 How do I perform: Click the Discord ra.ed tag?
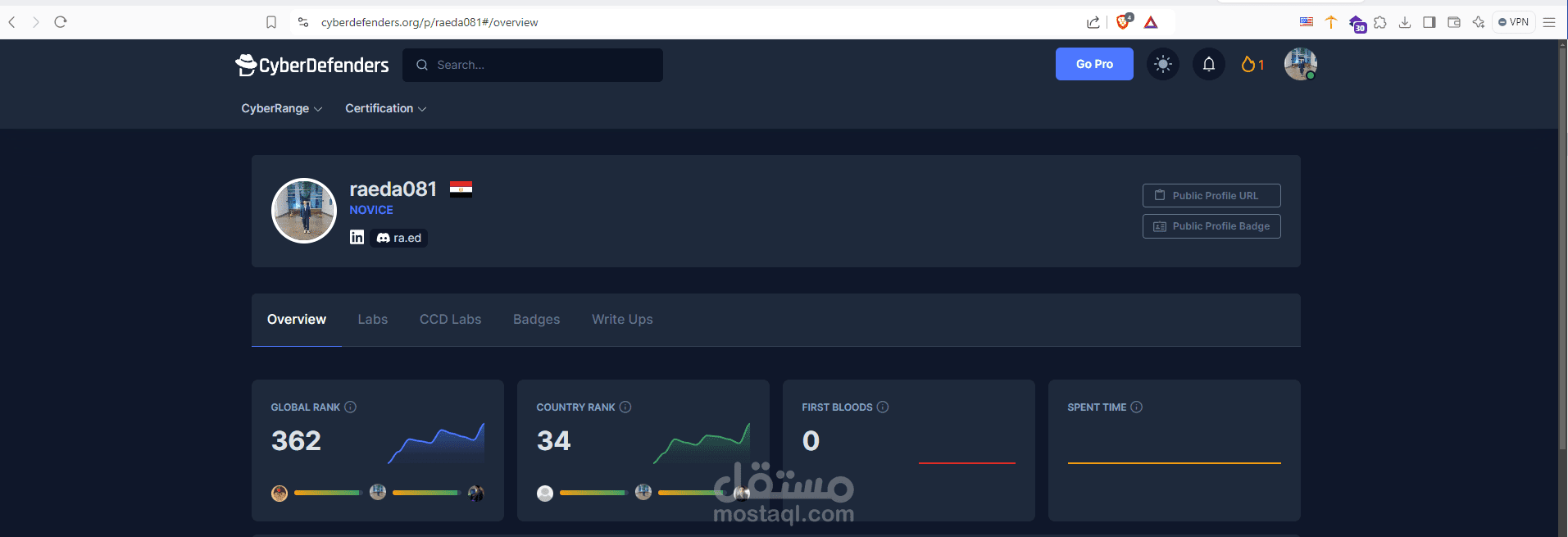(399, 238)
